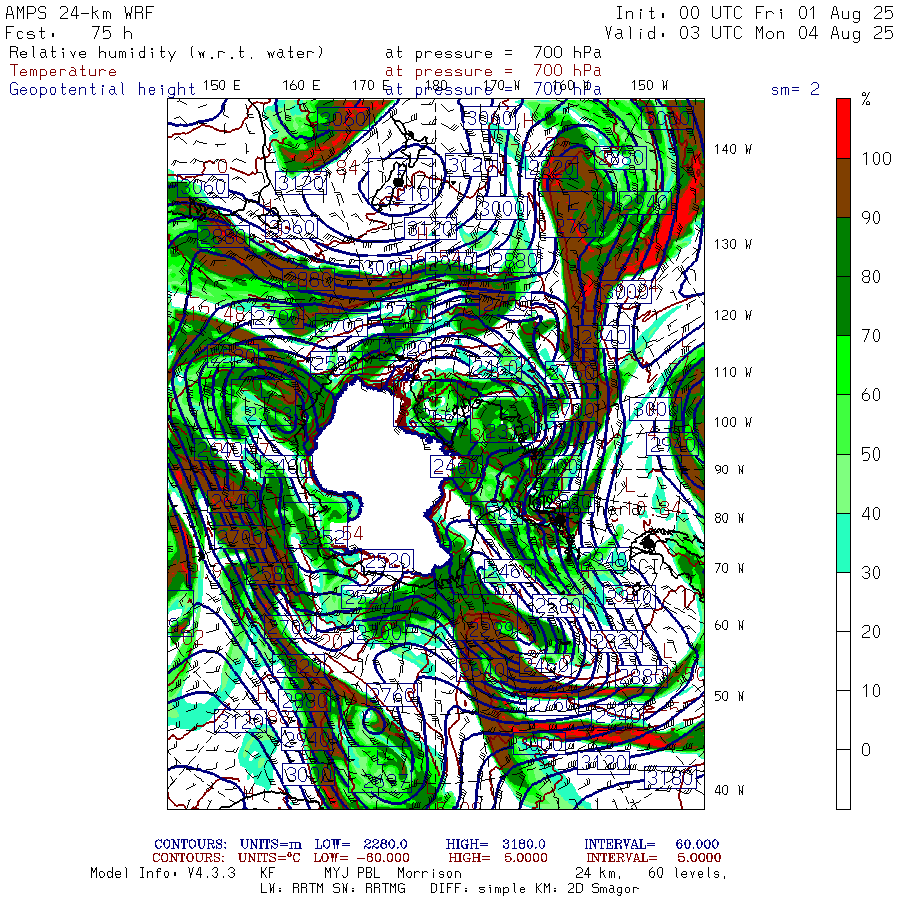Click the '30' colorbar tick label
The width and height of the screenshot is (900, 900).
[x=871, y=572]
